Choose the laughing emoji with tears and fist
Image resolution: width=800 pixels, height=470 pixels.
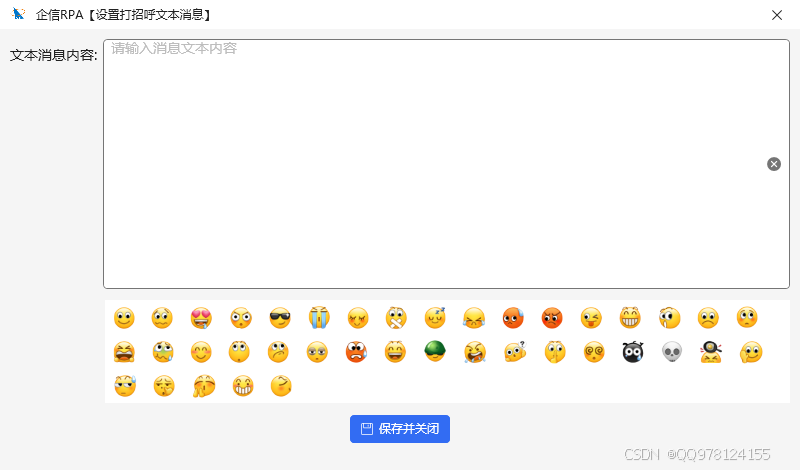[475, 352]
